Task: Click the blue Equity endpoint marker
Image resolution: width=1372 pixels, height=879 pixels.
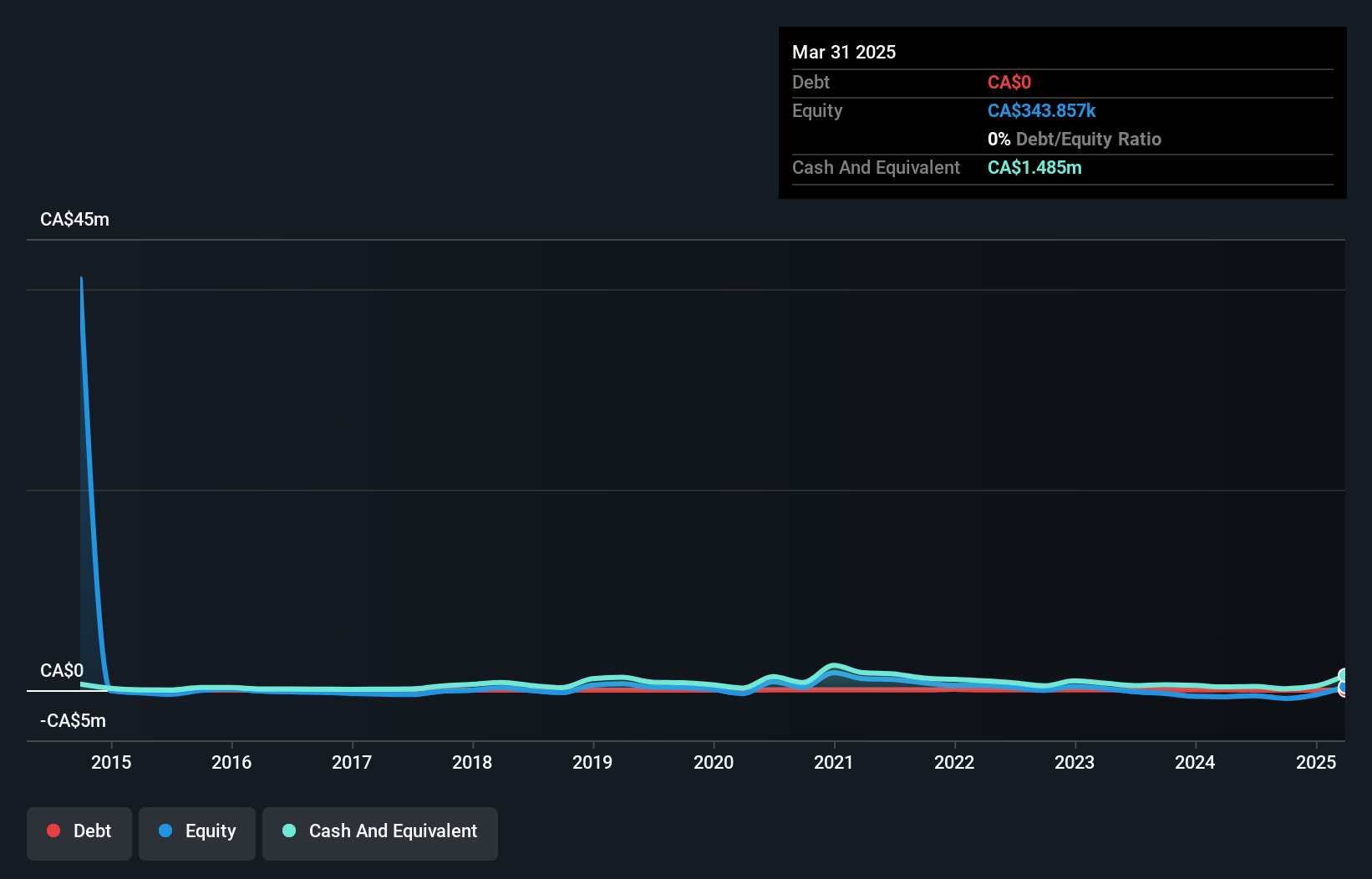Action: 1343,688
